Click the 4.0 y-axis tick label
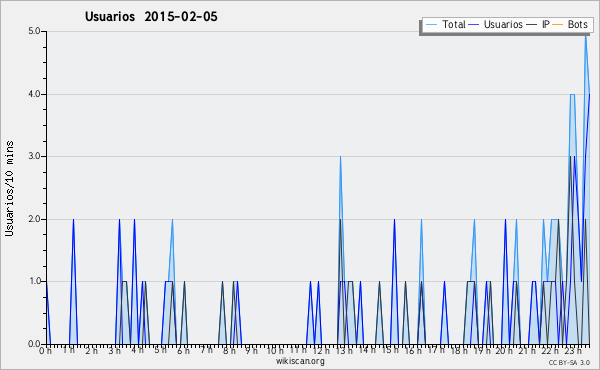 coord(34,94)
